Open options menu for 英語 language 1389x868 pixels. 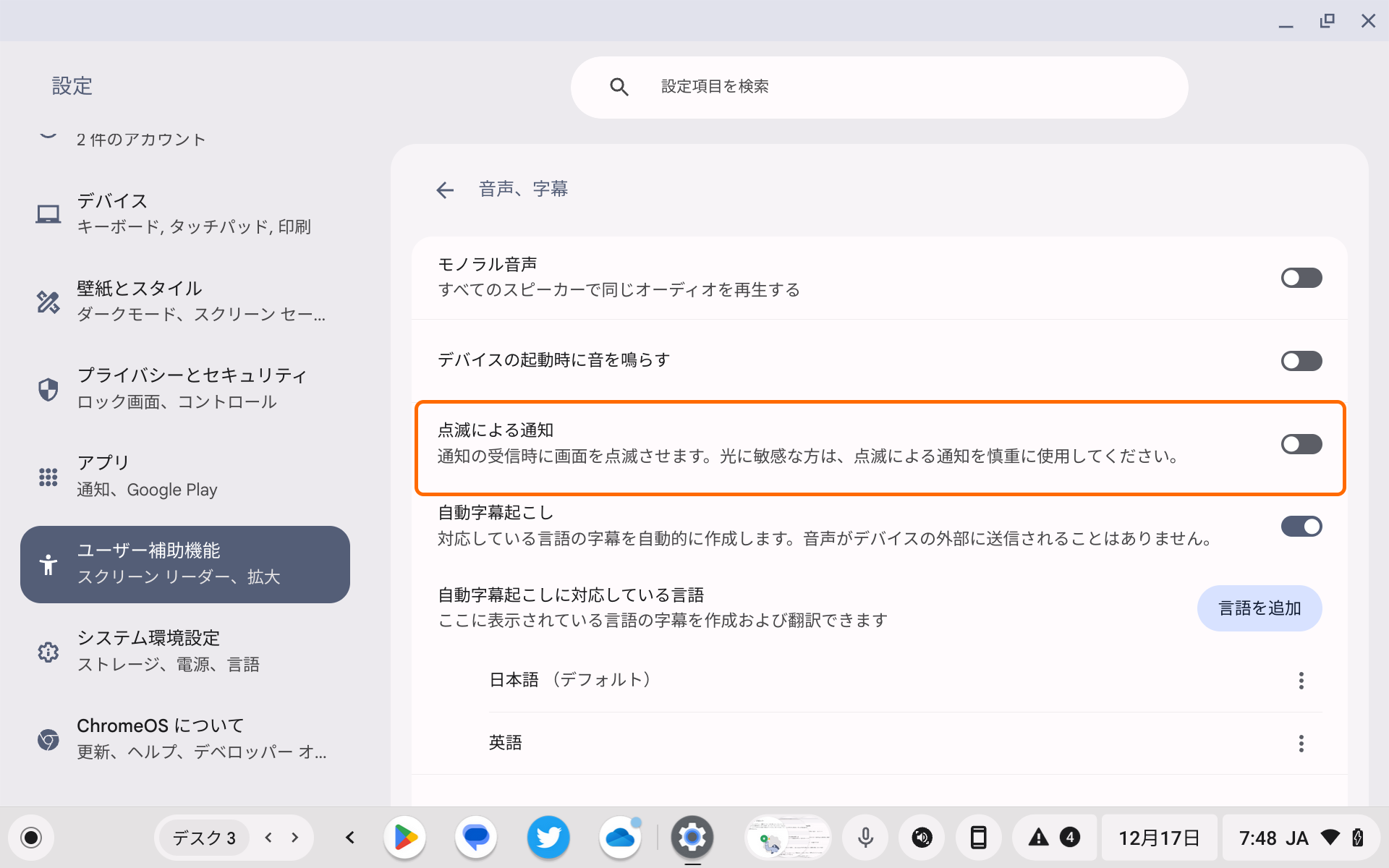(1301, 743)
